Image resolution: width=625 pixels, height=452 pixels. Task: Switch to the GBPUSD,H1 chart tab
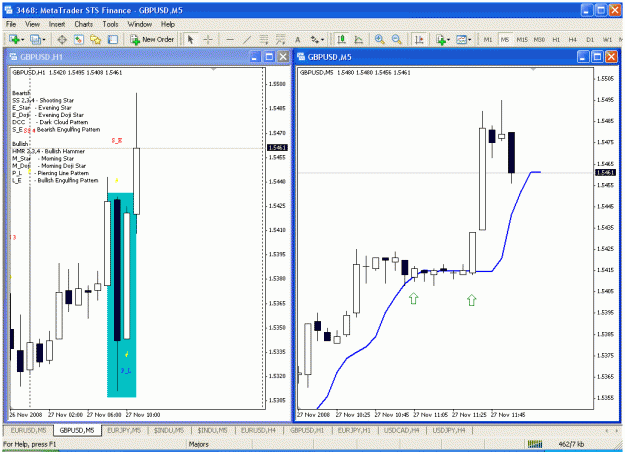pyautogui.click(x=307, y=430)
